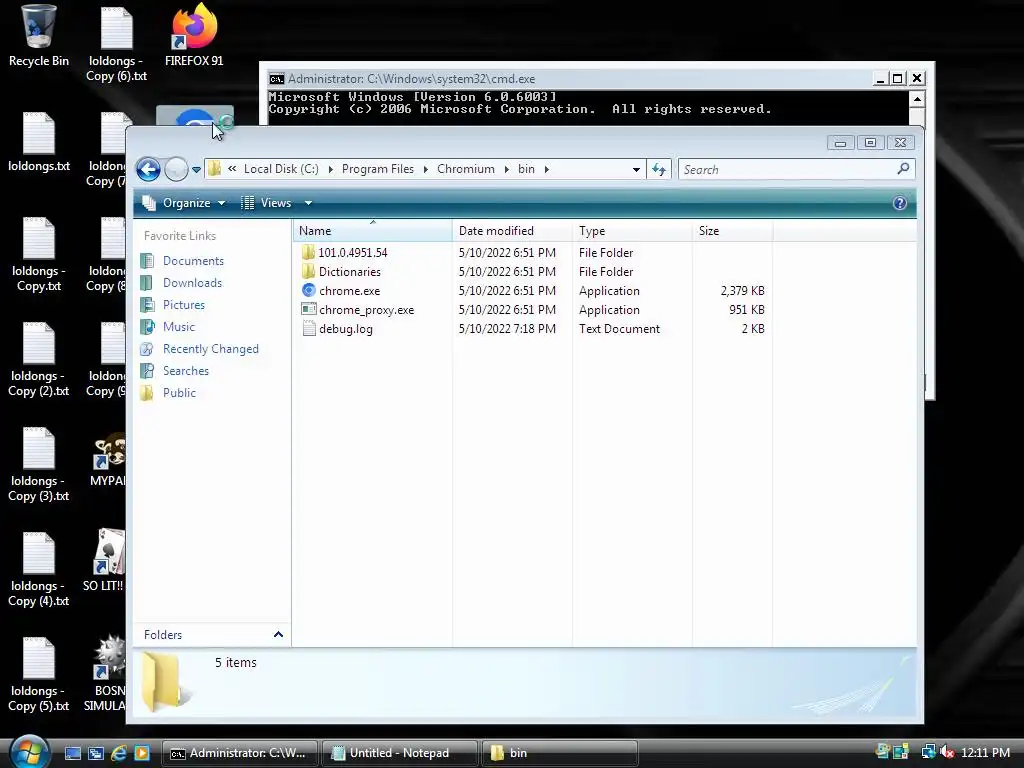This screenshot has width=1024, height=768.
Task: Select loldongs - Copy (4).txt desktop file
Action: [39, 569]
